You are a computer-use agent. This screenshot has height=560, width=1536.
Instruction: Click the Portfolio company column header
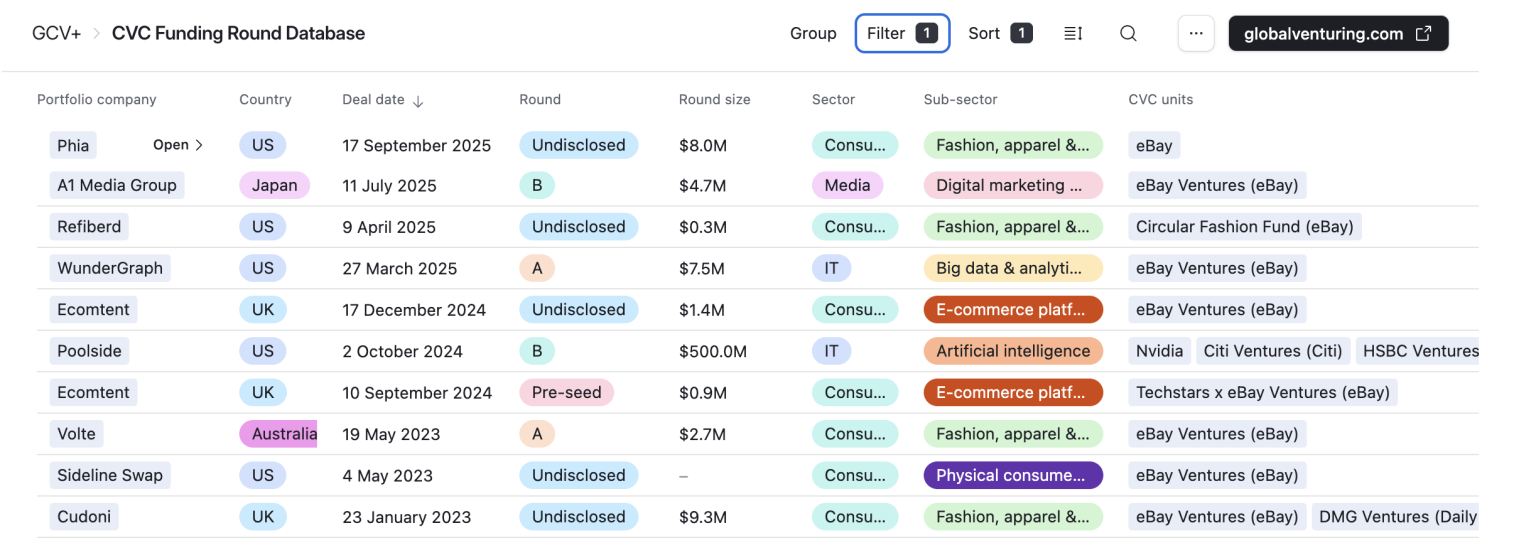coord(96,100)
